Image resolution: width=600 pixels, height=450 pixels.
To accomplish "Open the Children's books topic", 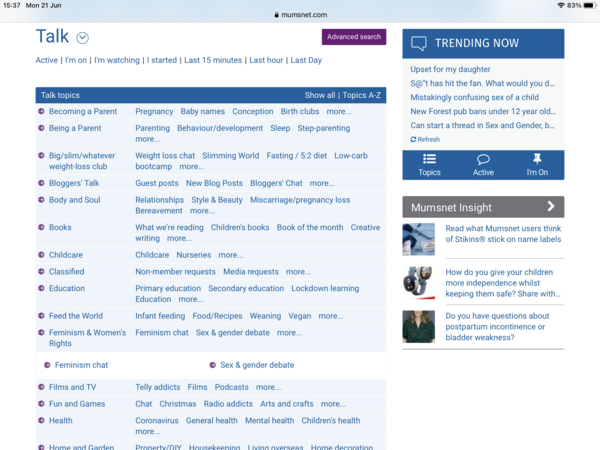I will [x=240, y=227].
